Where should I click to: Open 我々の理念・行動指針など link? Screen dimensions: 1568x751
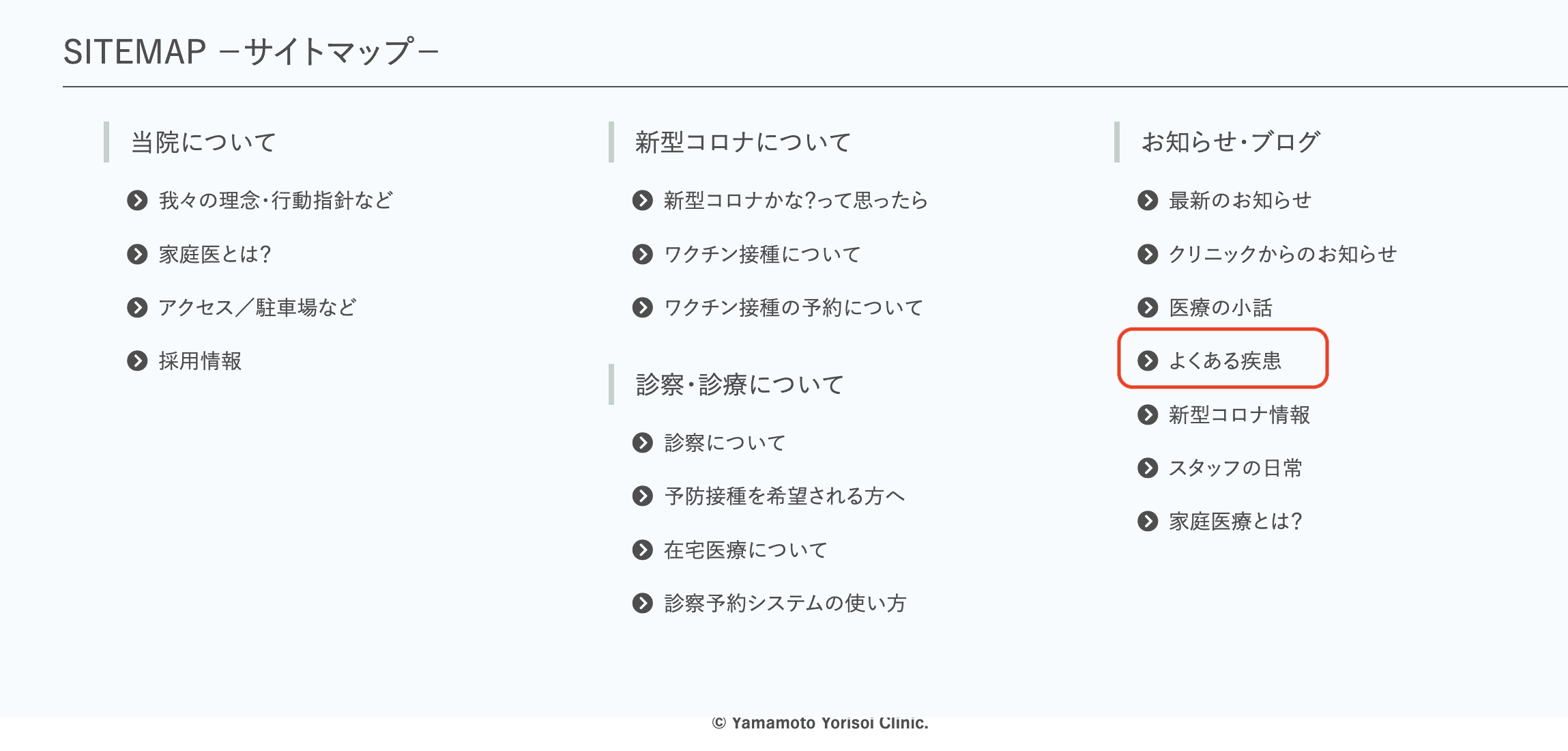[x=276, y=201]
